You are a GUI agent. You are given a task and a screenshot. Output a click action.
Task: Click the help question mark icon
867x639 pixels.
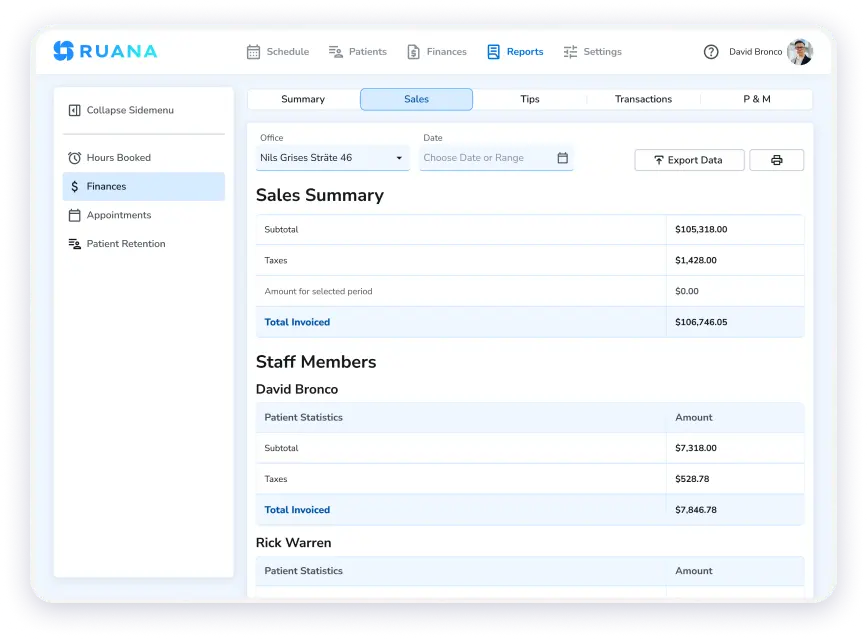click(711, 51)
